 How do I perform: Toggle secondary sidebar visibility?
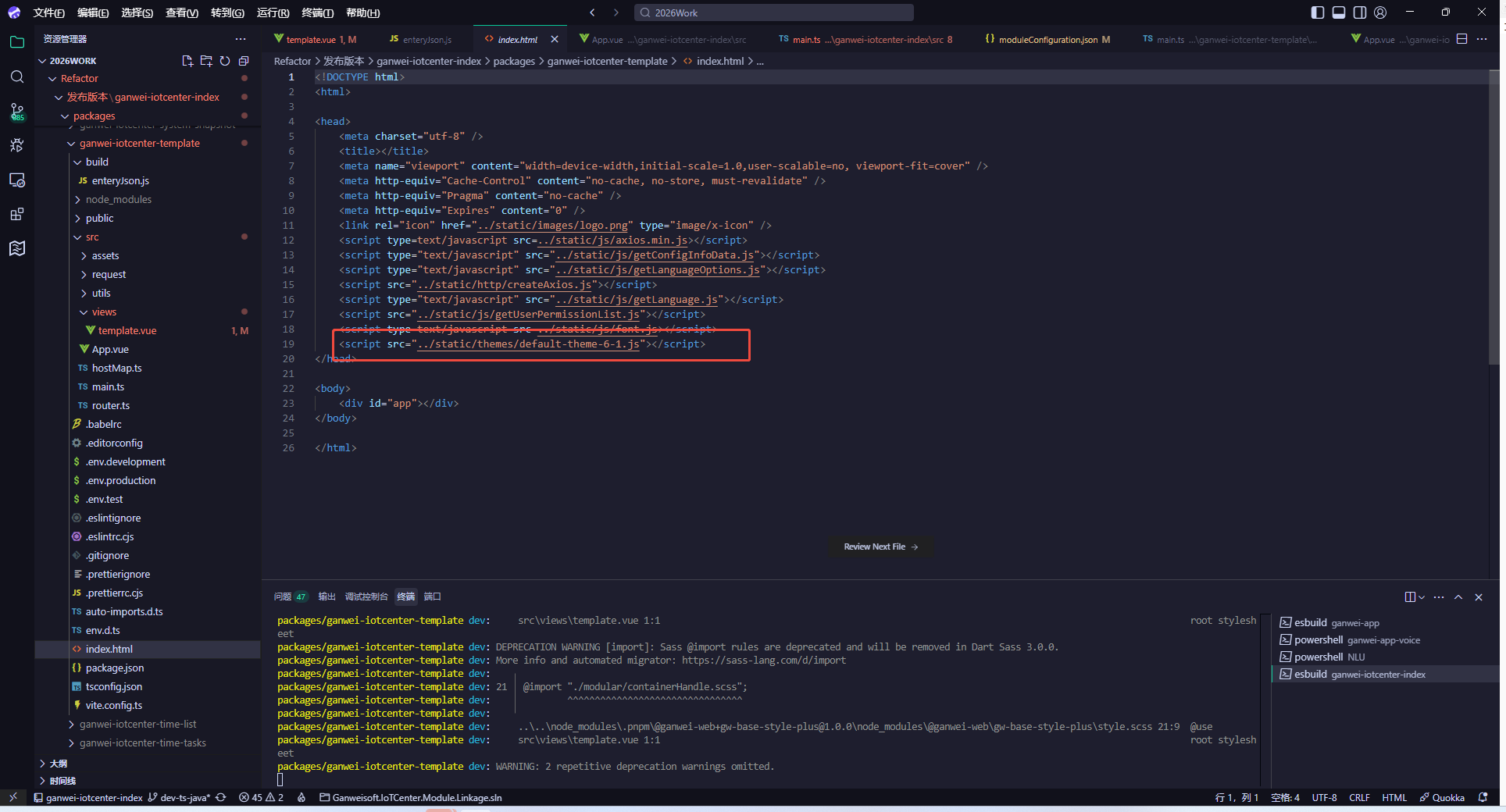point(1360,12)
